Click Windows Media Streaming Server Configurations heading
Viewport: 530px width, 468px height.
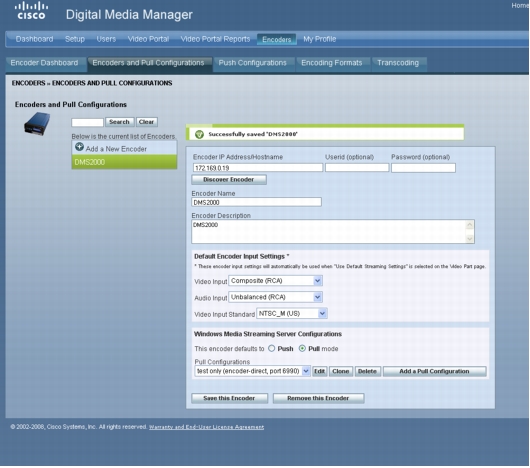click(x=268, y=334)
